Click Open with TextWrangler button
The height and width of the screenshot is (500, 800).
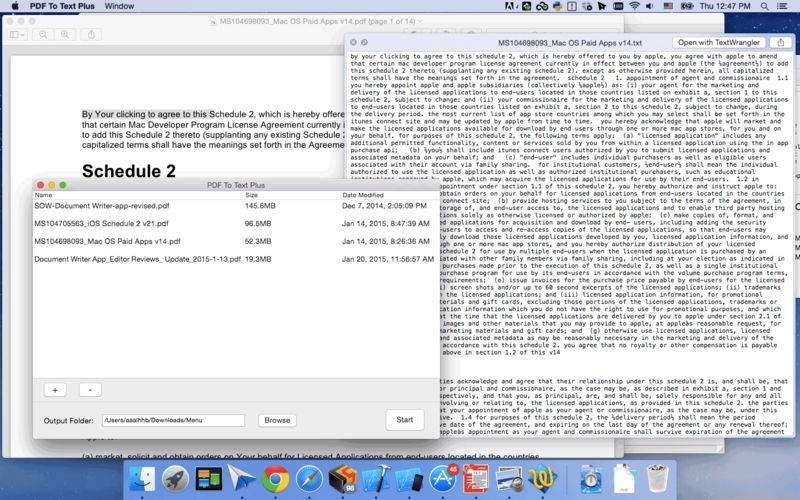coord(719,42)
